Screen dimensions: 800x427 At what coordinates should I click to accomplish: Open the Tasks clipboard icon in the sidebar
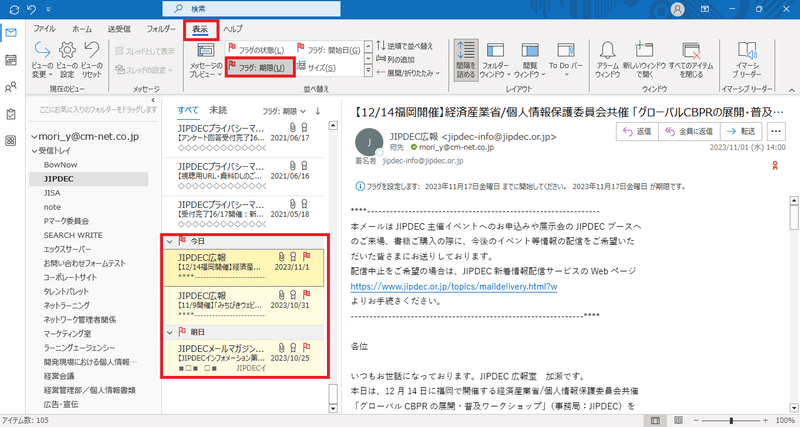click(x=11, y=114)
